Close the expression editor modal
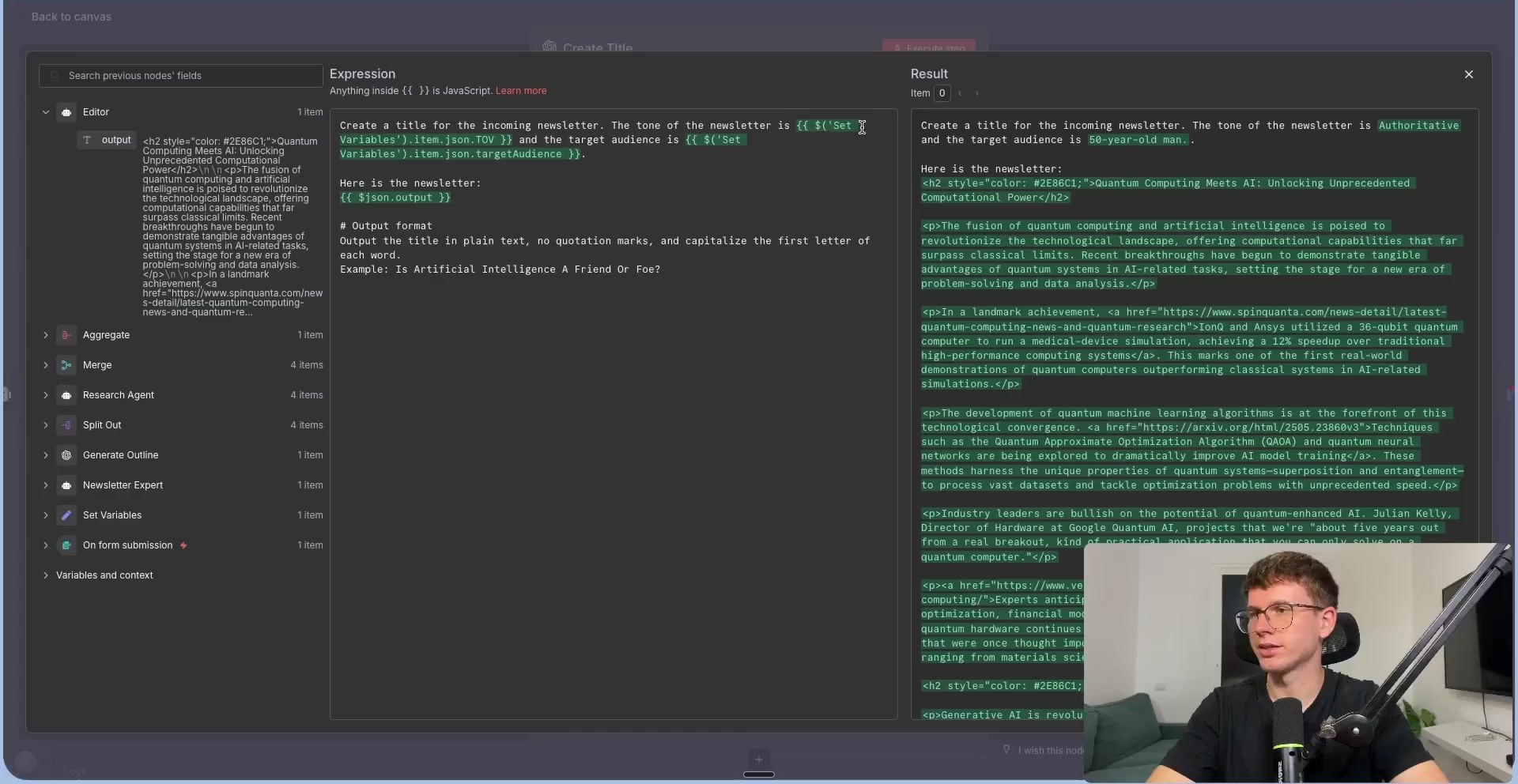The height and width of the screenshot is (784, 1518). coord(1469,74)
